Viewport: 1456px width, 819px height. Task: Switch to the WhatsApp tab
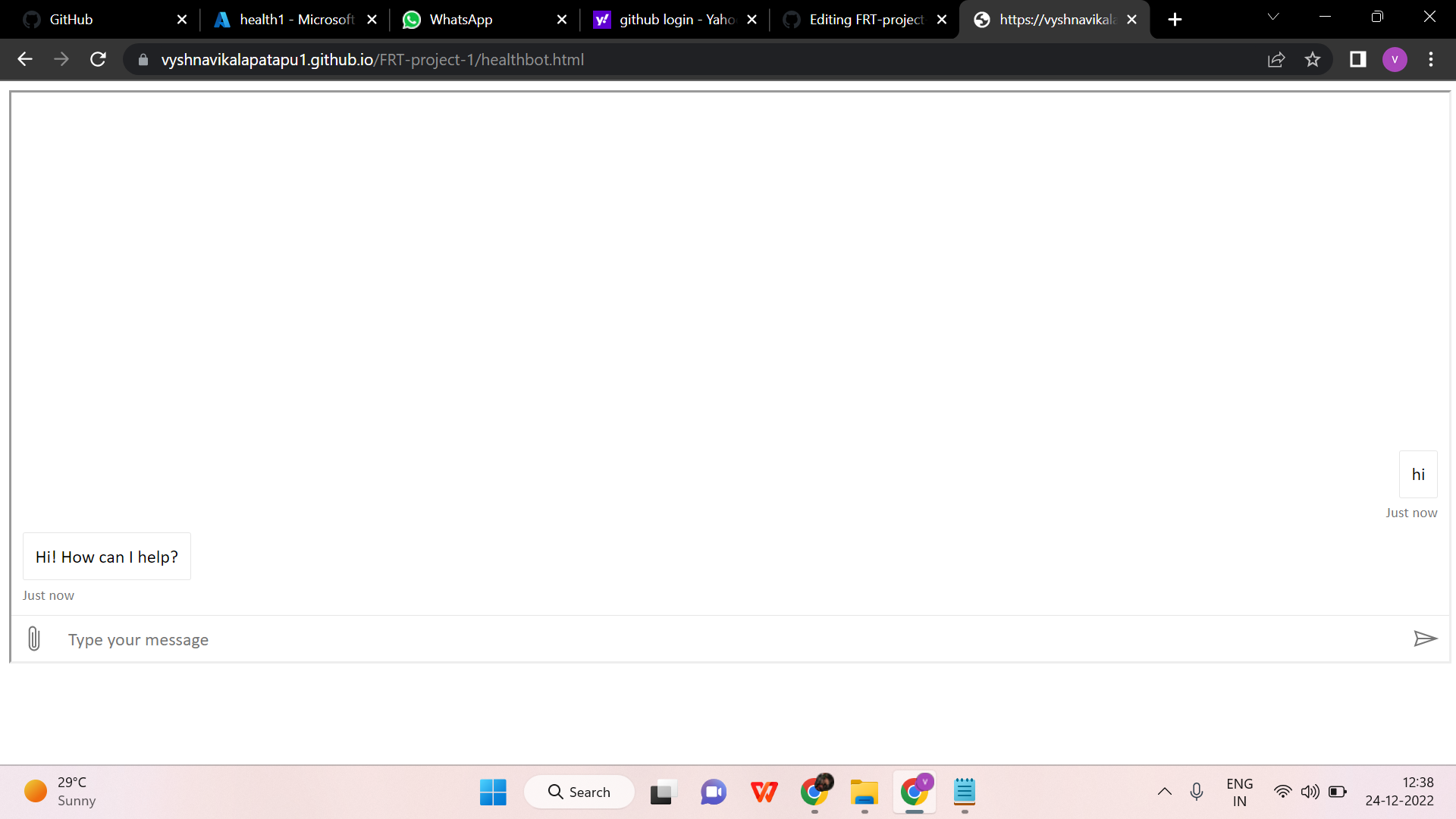coord(461,19)
